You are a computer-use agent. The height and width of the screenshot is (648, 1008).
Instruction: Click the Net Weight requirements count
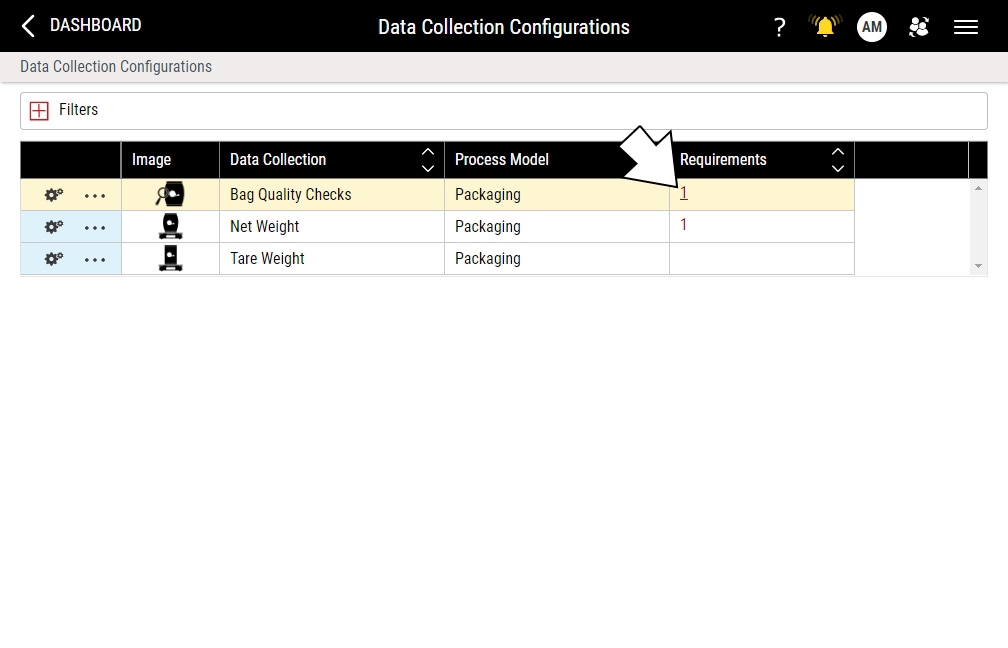(684, 225)
